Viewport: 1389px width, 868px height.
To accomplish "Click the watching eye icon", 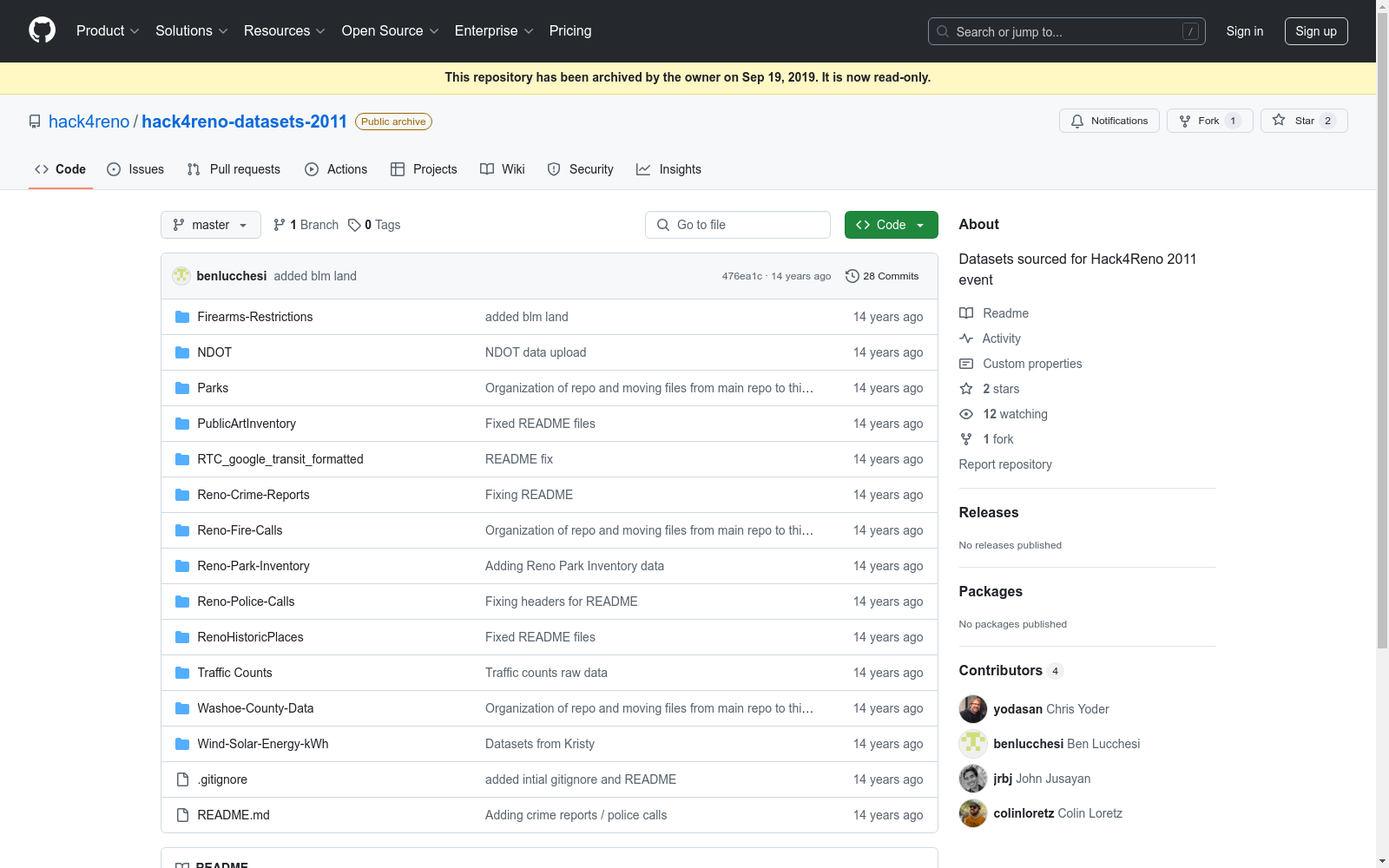I will (966, 414).
